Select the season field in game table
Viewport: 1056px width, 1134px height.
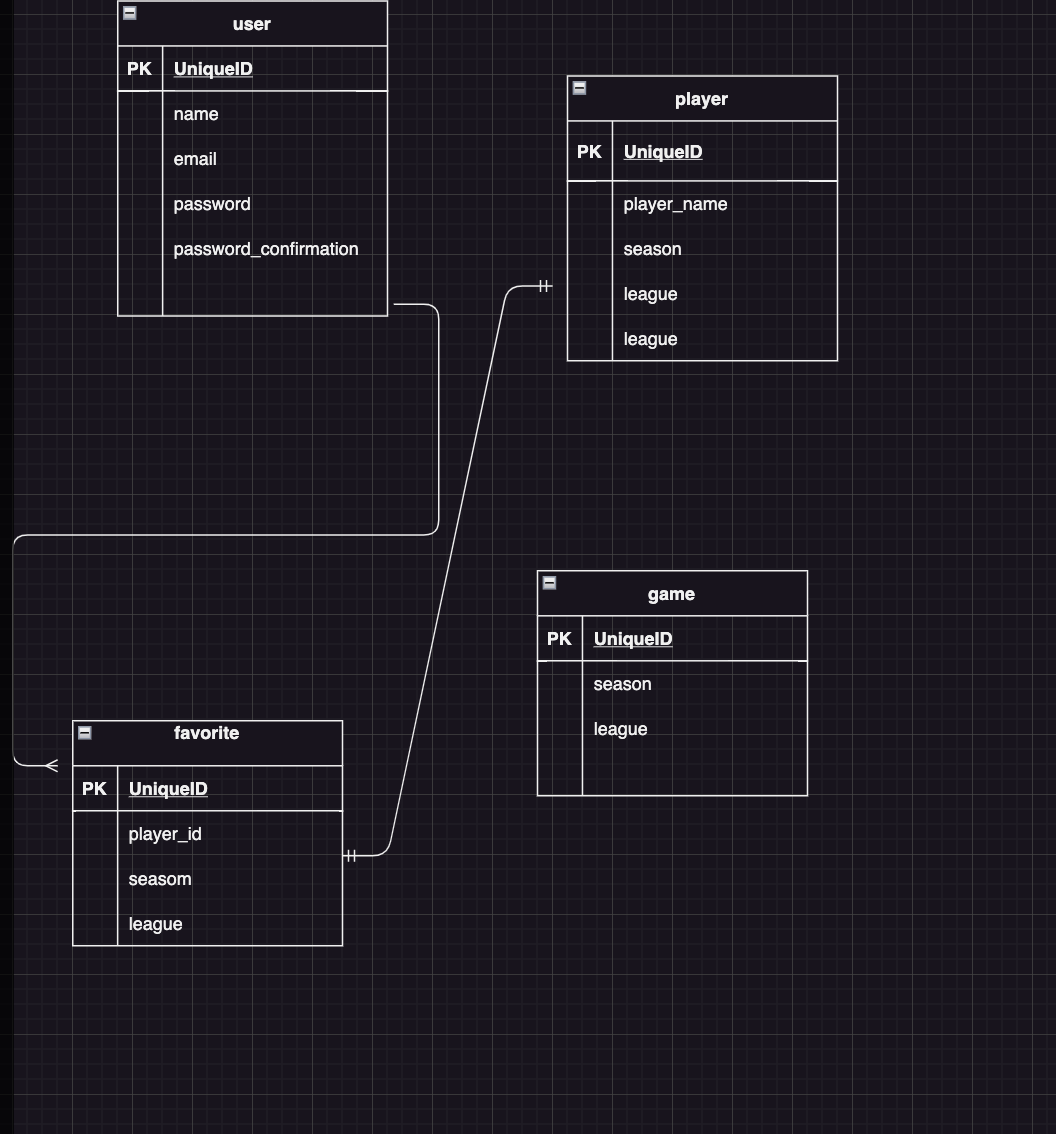[622, 684]
